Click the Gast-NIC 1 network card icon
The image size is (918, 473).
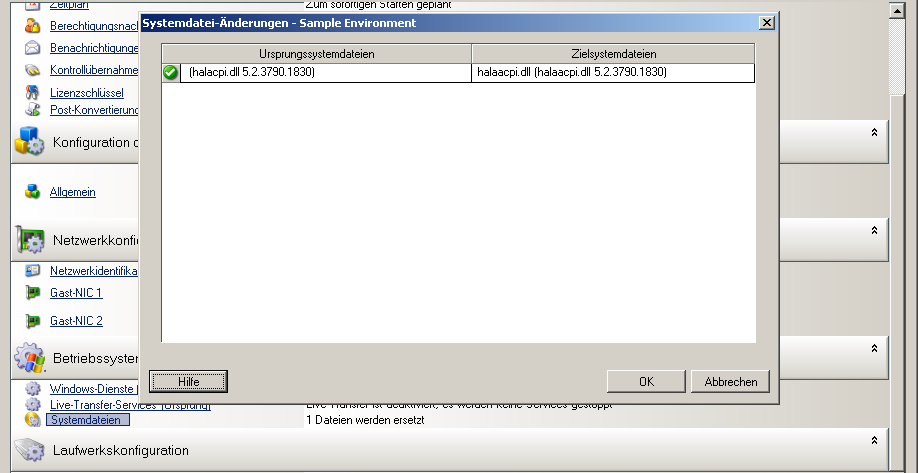coord(32,293)
